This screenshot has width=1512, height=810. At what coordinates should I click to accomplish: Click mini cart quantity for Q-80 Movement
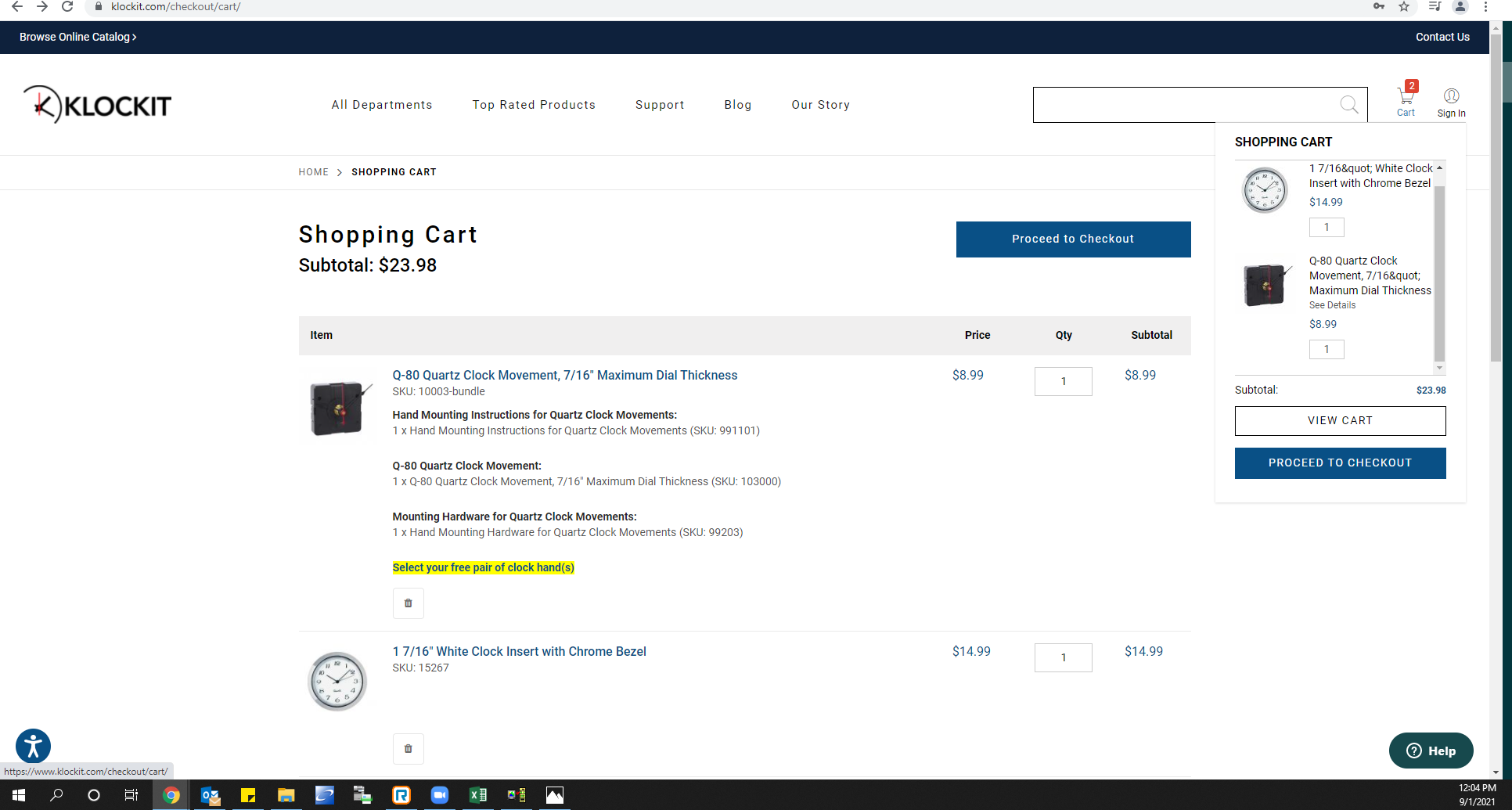pyautogui.click(x=1327, y=349)
